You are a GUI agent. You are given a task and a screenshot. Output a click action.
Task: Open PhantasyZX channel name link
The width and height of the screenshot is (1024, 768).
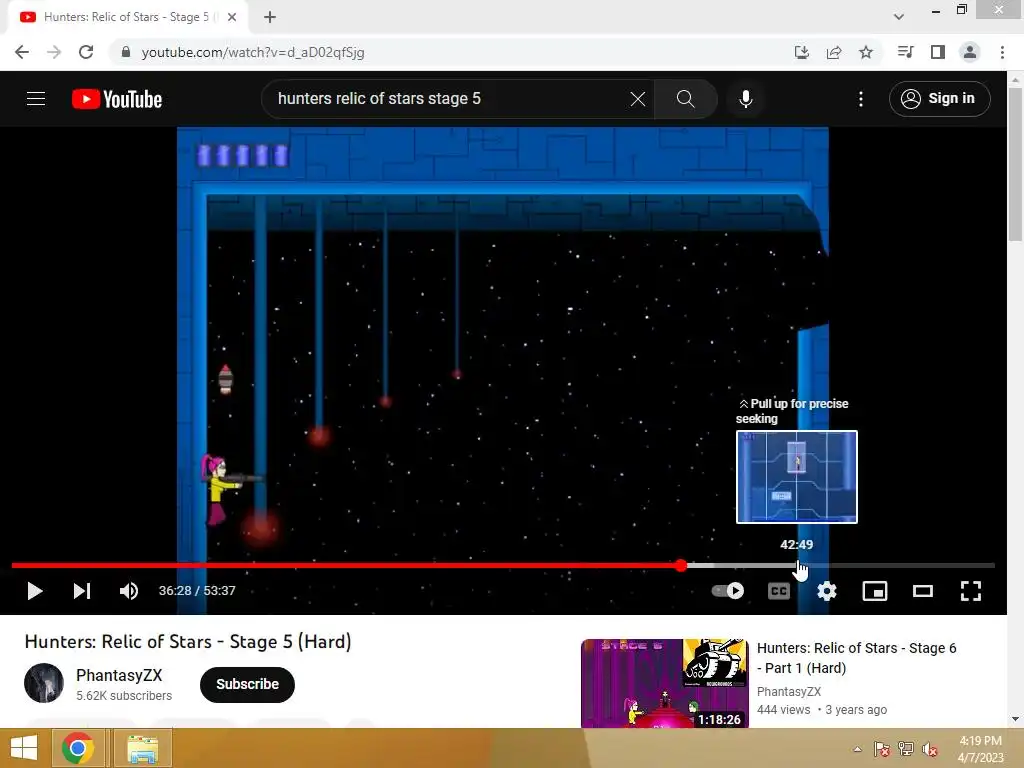119,675
